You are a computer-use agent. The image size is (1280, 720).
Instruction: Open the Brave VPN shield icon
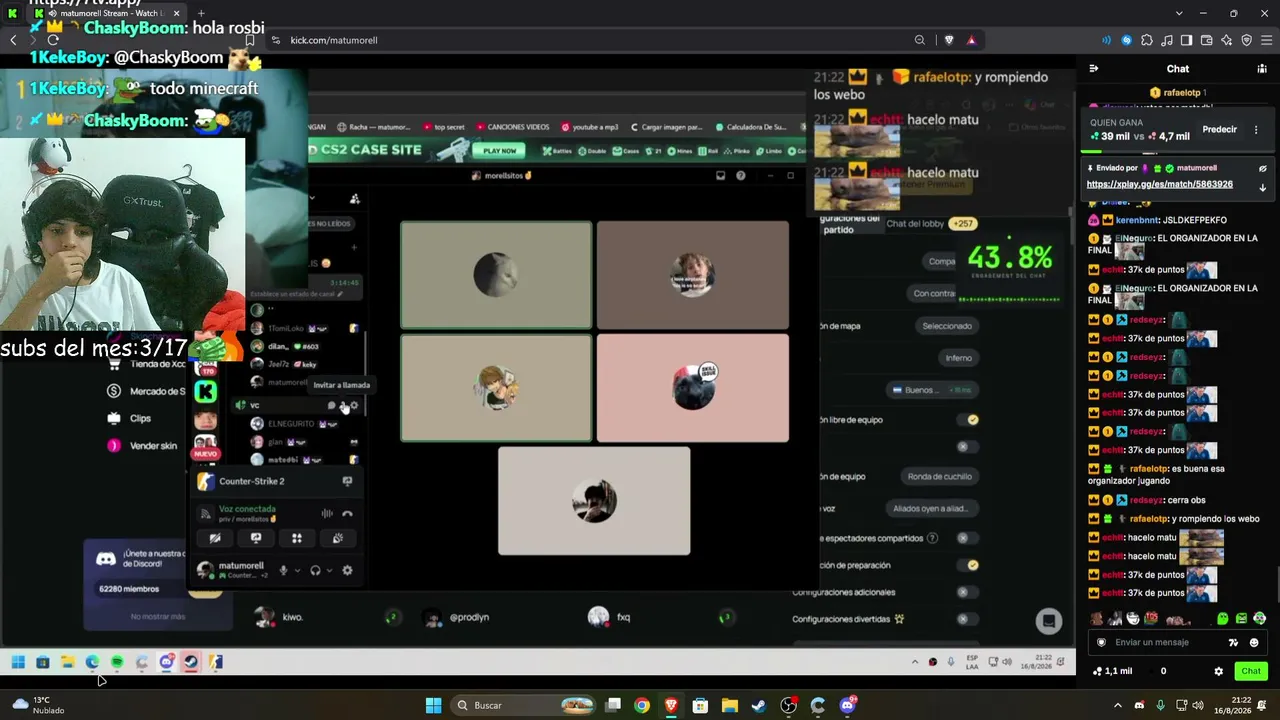(1247, 40)
